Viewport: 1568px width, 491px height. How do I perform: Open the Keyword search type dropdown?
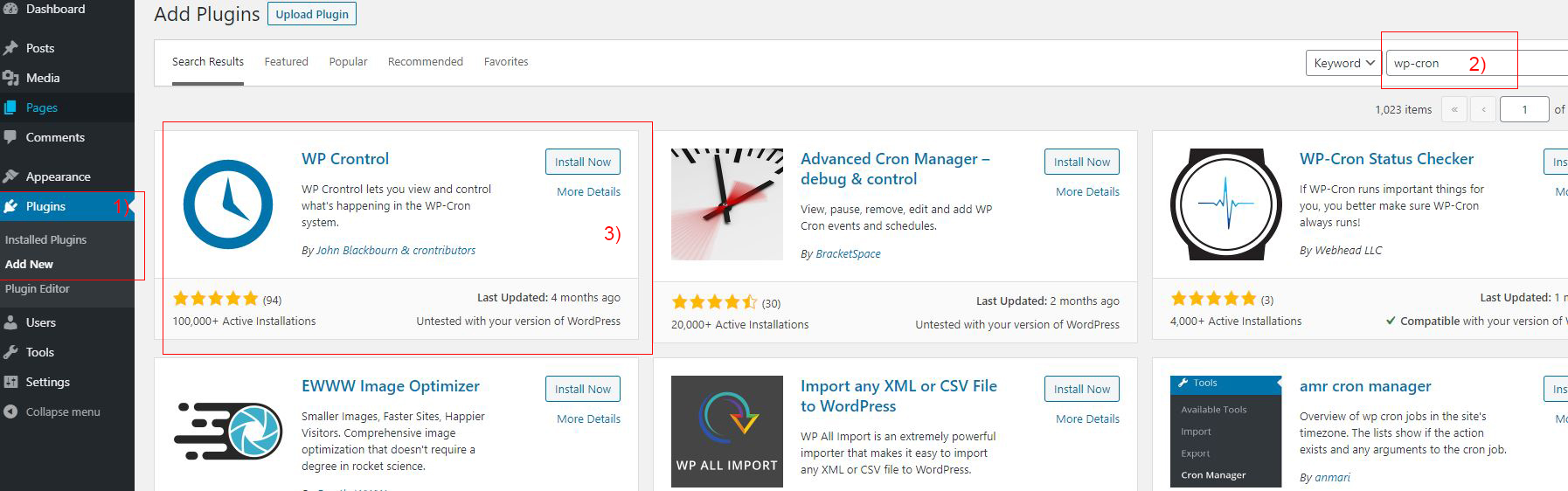(x=1343, y=63)
